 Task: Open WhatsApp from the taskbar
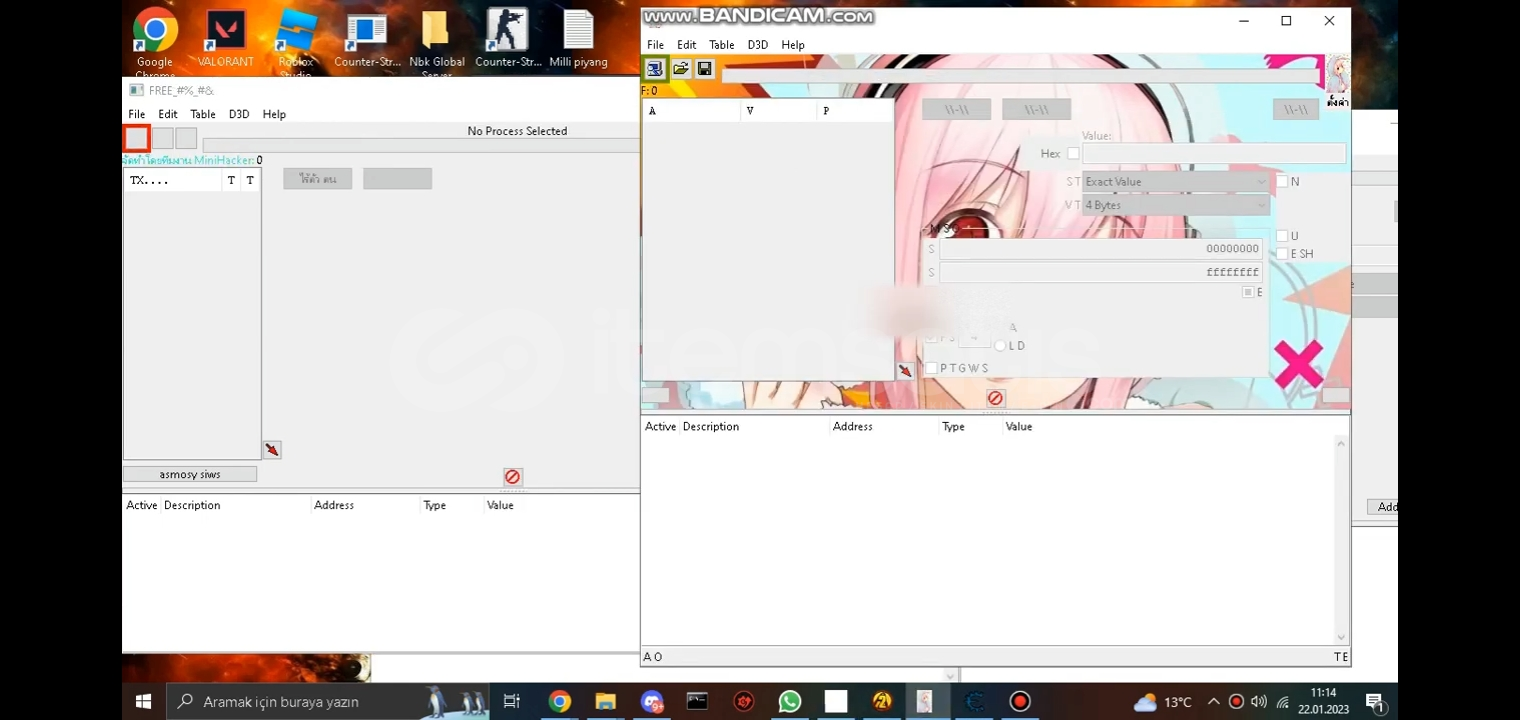(x=790, y=701)
